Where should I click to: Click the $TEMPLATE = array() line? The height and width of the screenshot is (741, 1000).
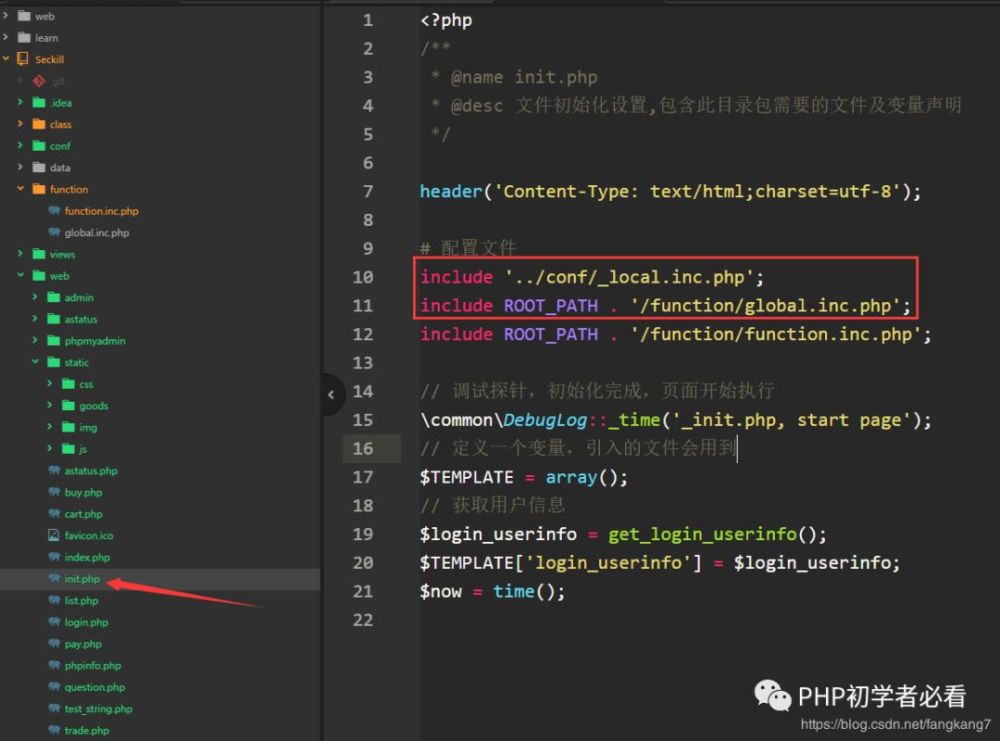(x=524, y=477)
